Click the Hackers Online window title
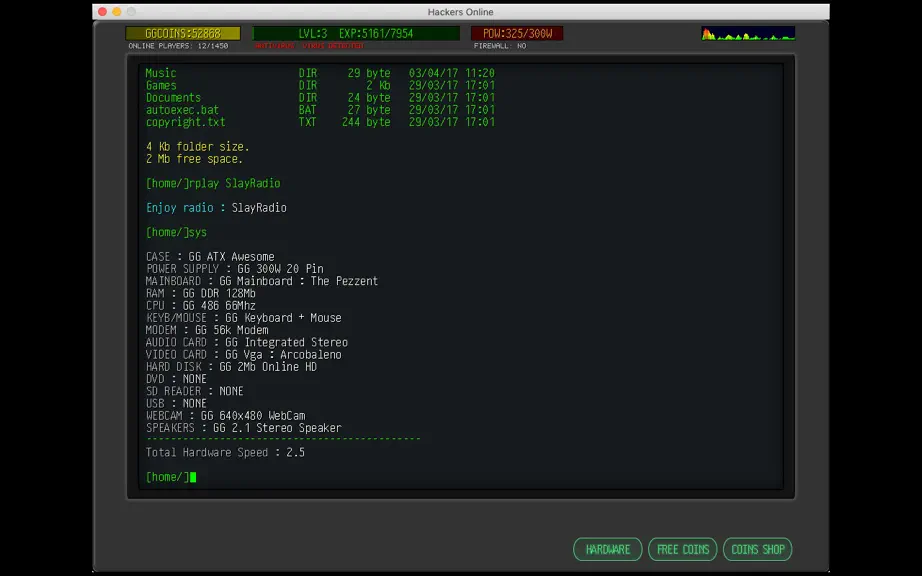 coord(460,12)
